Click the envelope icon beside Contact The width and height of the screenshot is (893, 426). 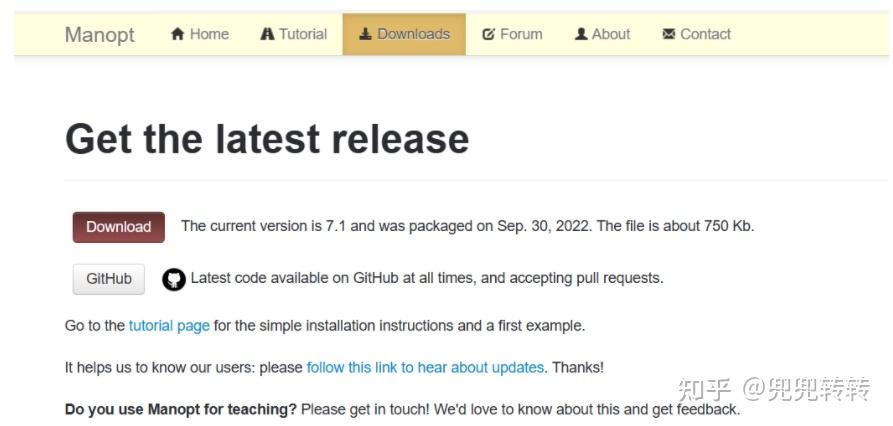pyautogui.click(x=669, y=34)
